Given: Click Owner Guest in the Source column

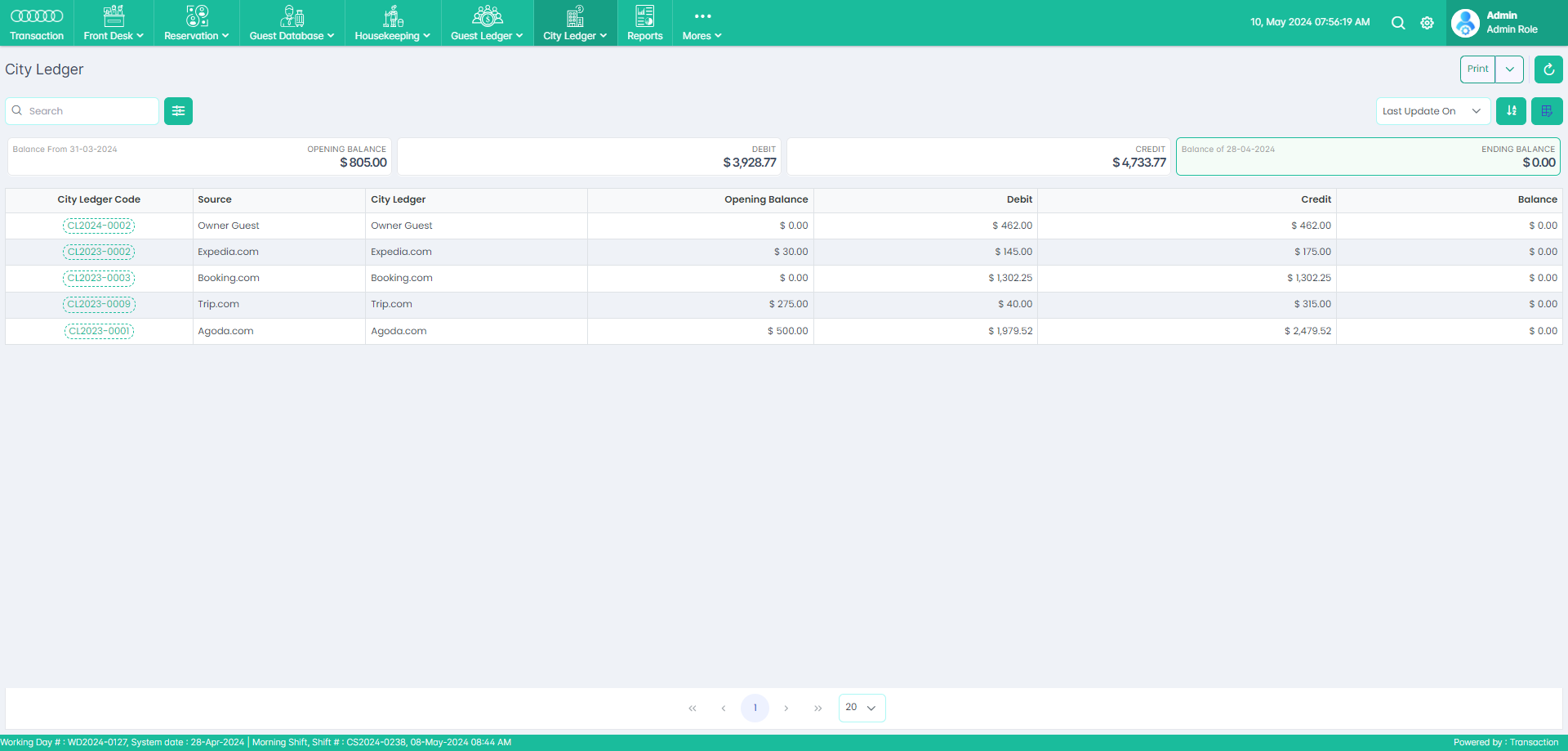Looking at the screenshot, I should pos(229,226).
